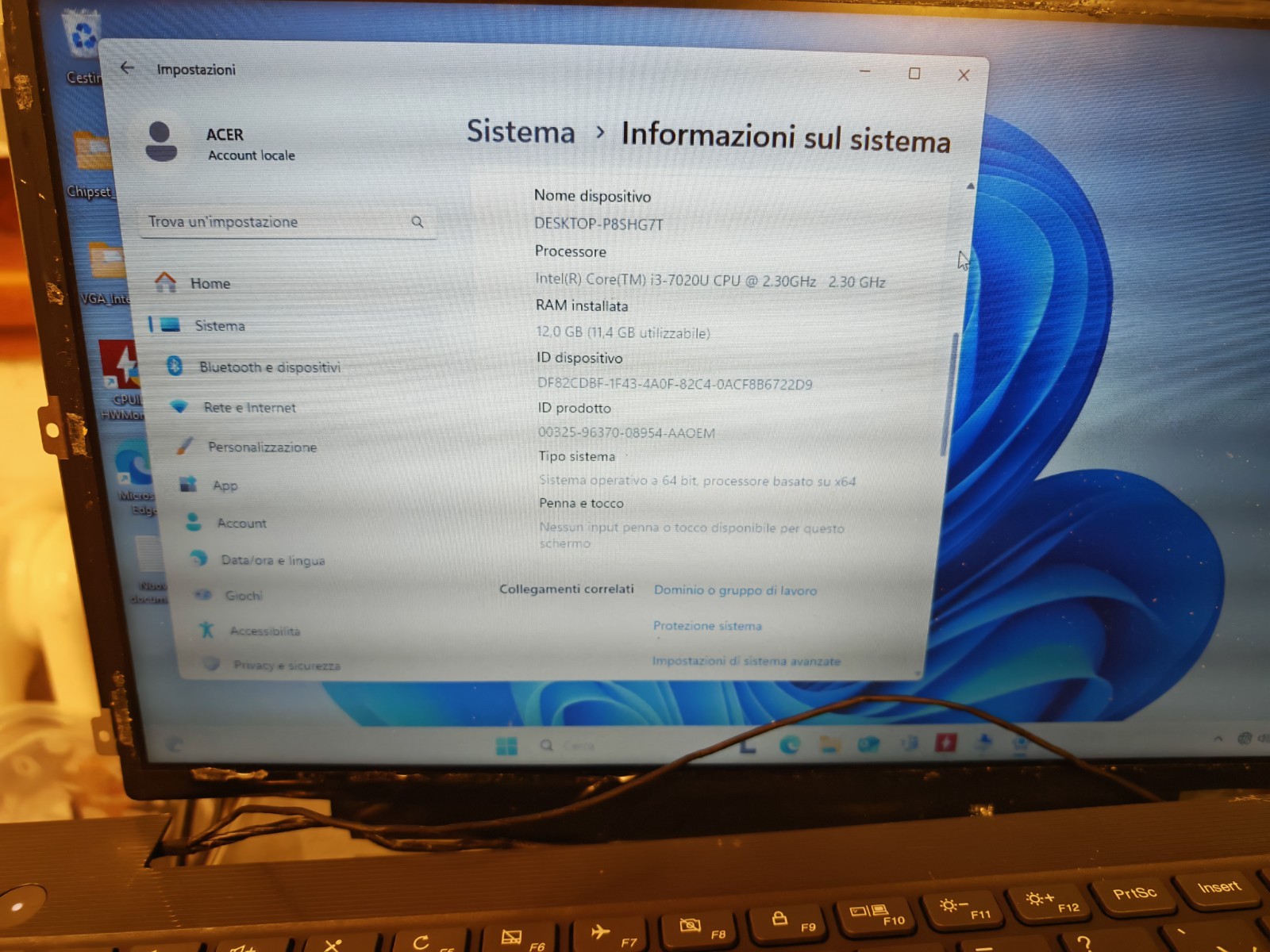Viewport: 1270px width, 952px height.
Task: Select the Cestino recycle bin desktop icon
Action: (83, 48)
